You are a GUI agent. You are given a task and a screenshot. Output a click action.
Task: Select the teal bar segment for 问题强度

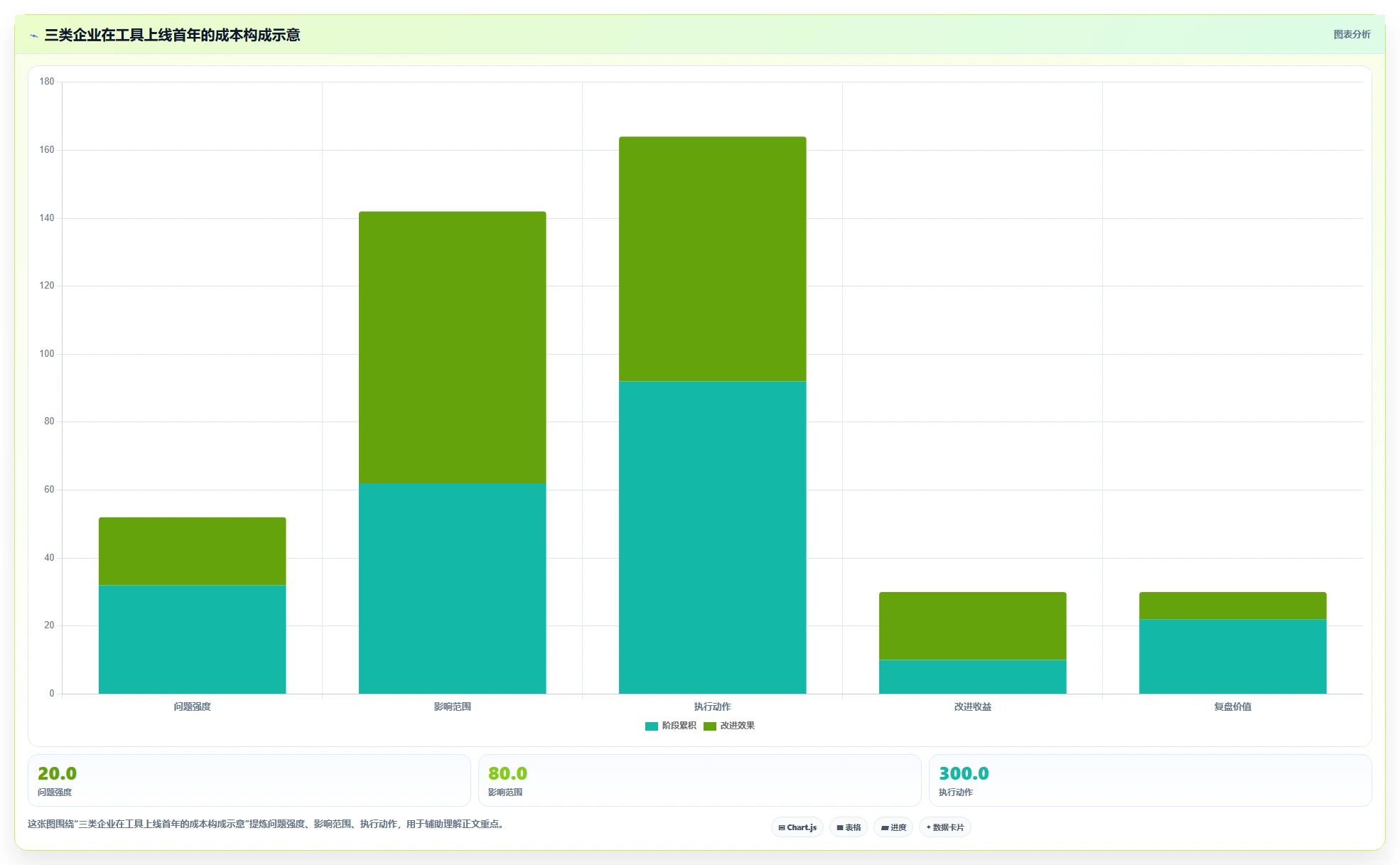pos(192,639)
